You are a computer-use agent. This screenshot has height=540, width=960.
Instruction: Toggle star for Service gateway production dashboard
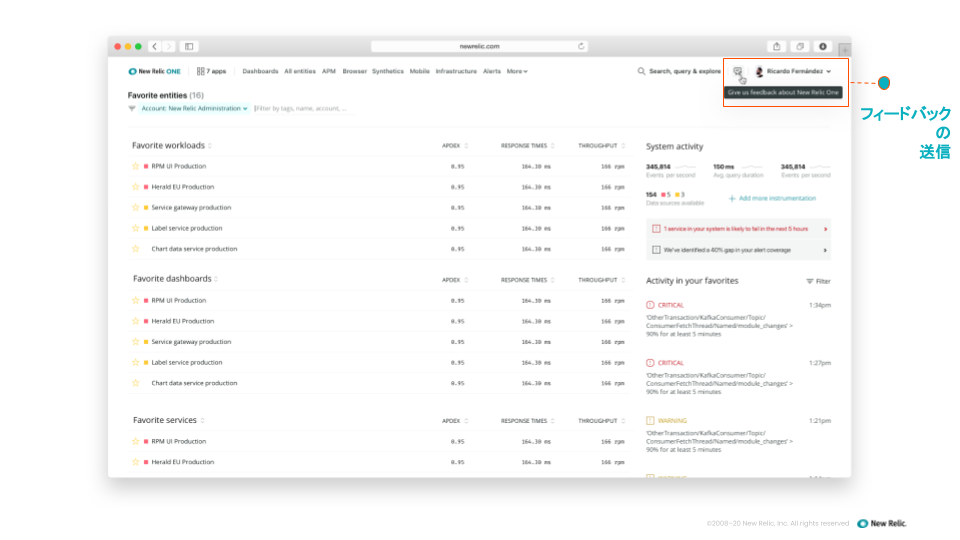[136, 342]
